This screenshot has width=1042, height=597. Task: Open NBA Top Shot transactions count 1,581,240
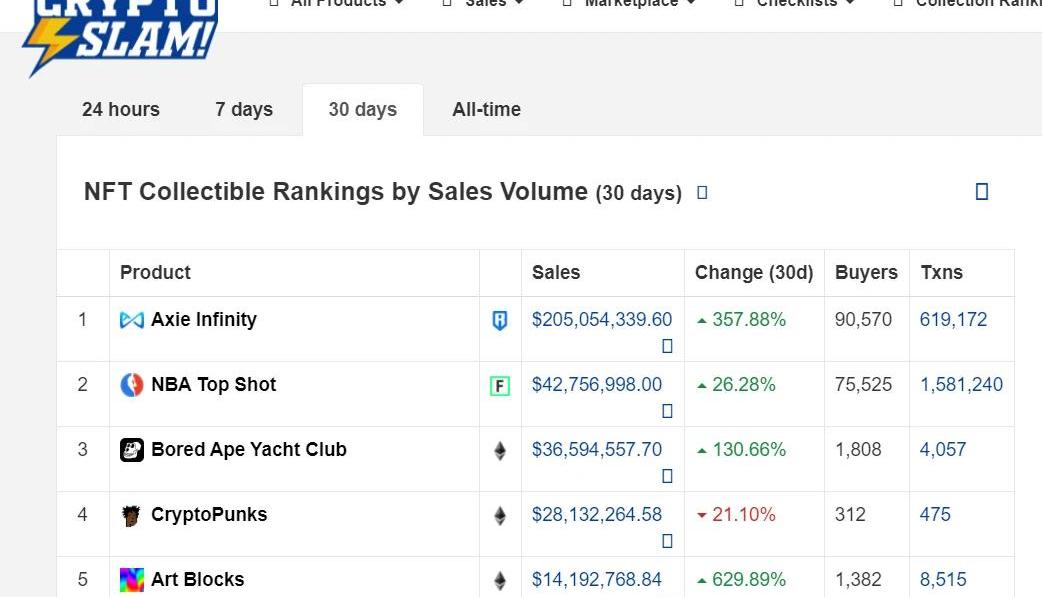[961, 385]
